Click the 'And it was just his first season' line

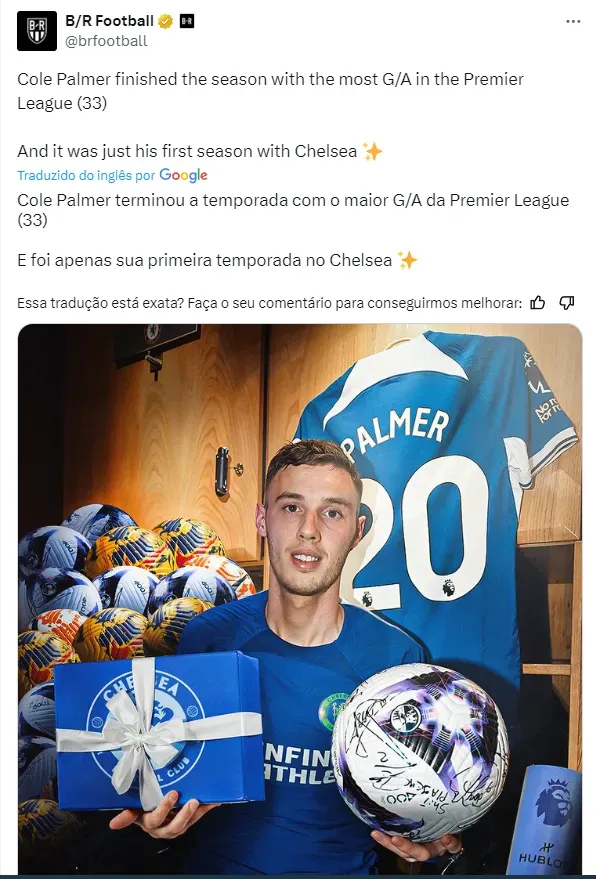click(187, 151)
